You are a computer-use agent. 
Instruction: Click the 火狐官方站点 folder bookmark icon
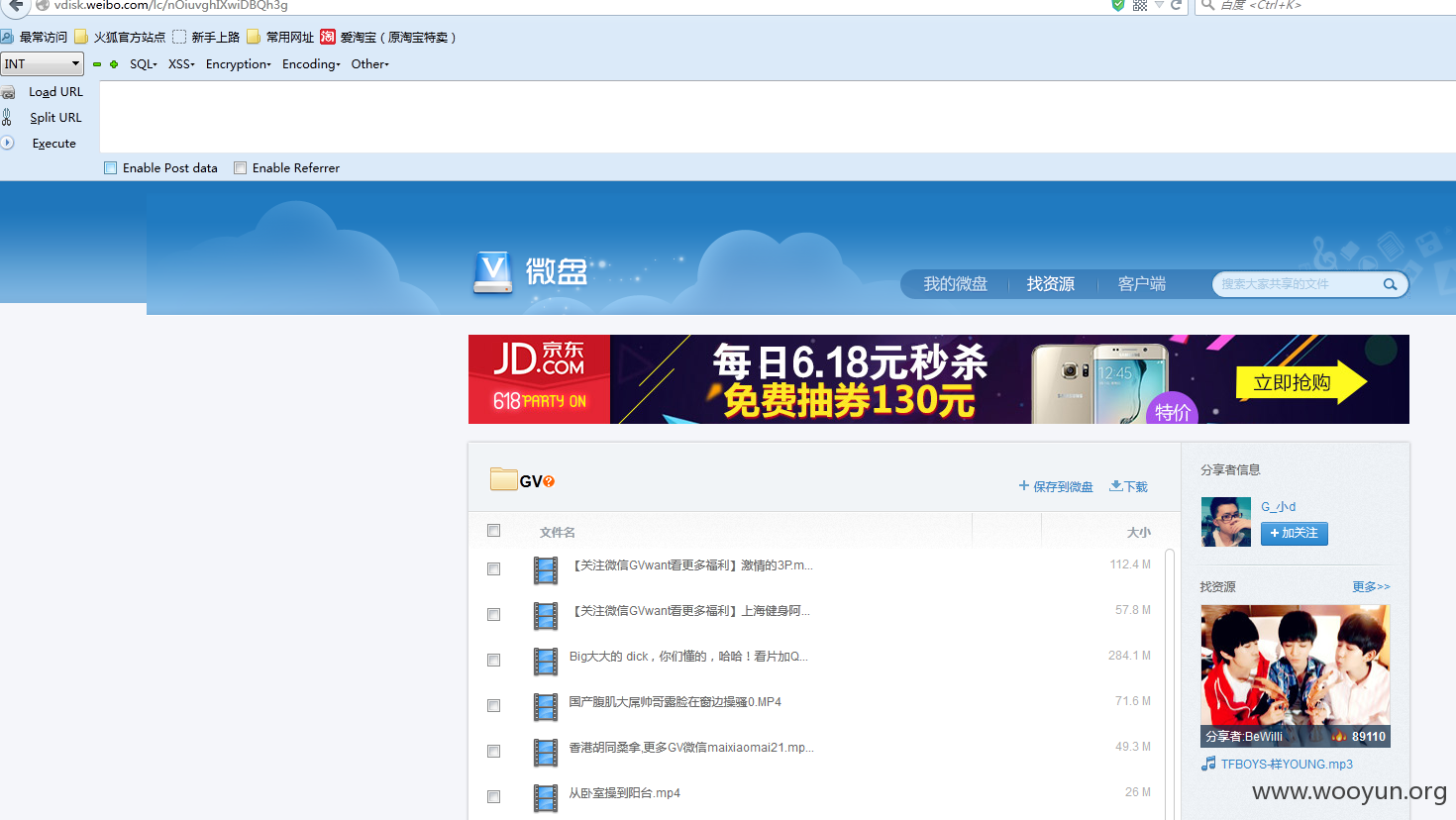(81, 37)
